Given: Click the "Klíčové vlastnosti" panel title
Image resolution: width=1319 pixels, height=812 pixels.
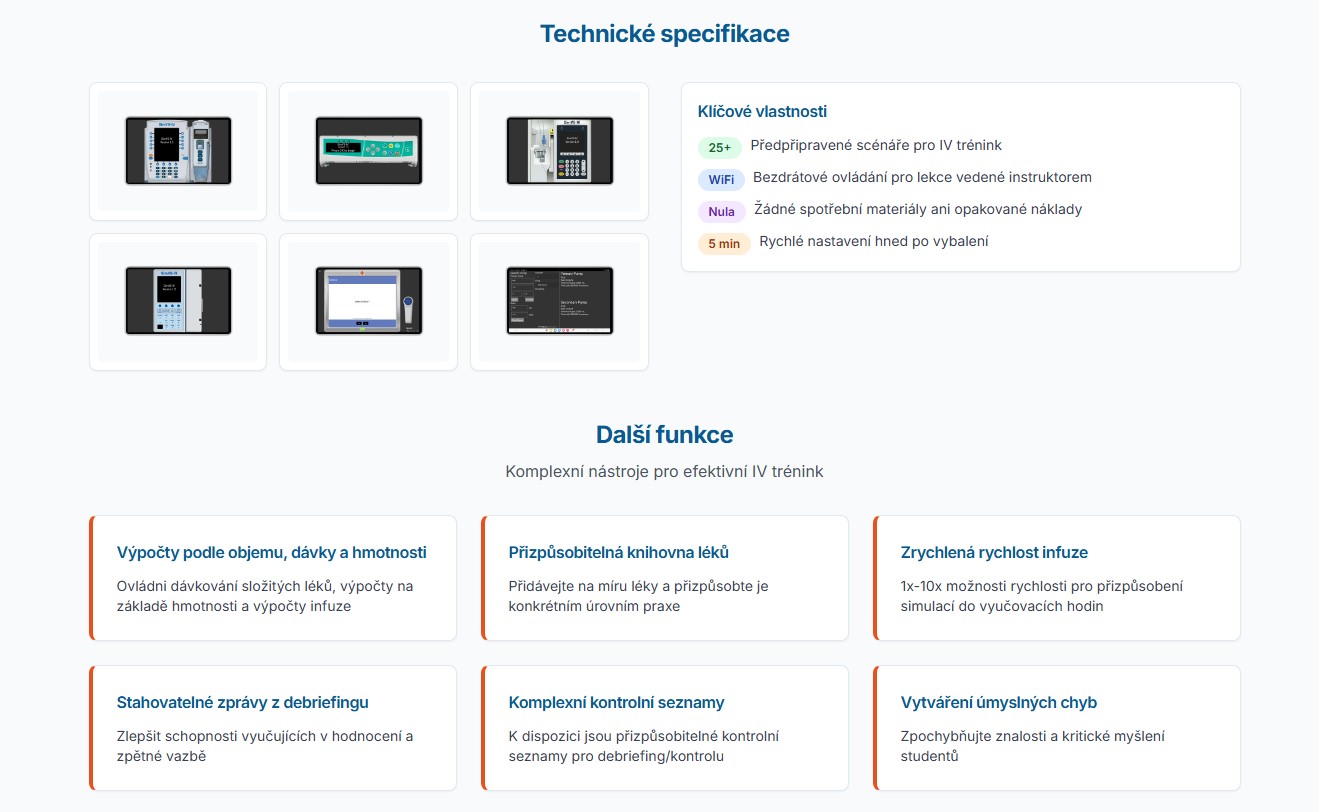Looking at the screenshot, I should click(762, 112).
